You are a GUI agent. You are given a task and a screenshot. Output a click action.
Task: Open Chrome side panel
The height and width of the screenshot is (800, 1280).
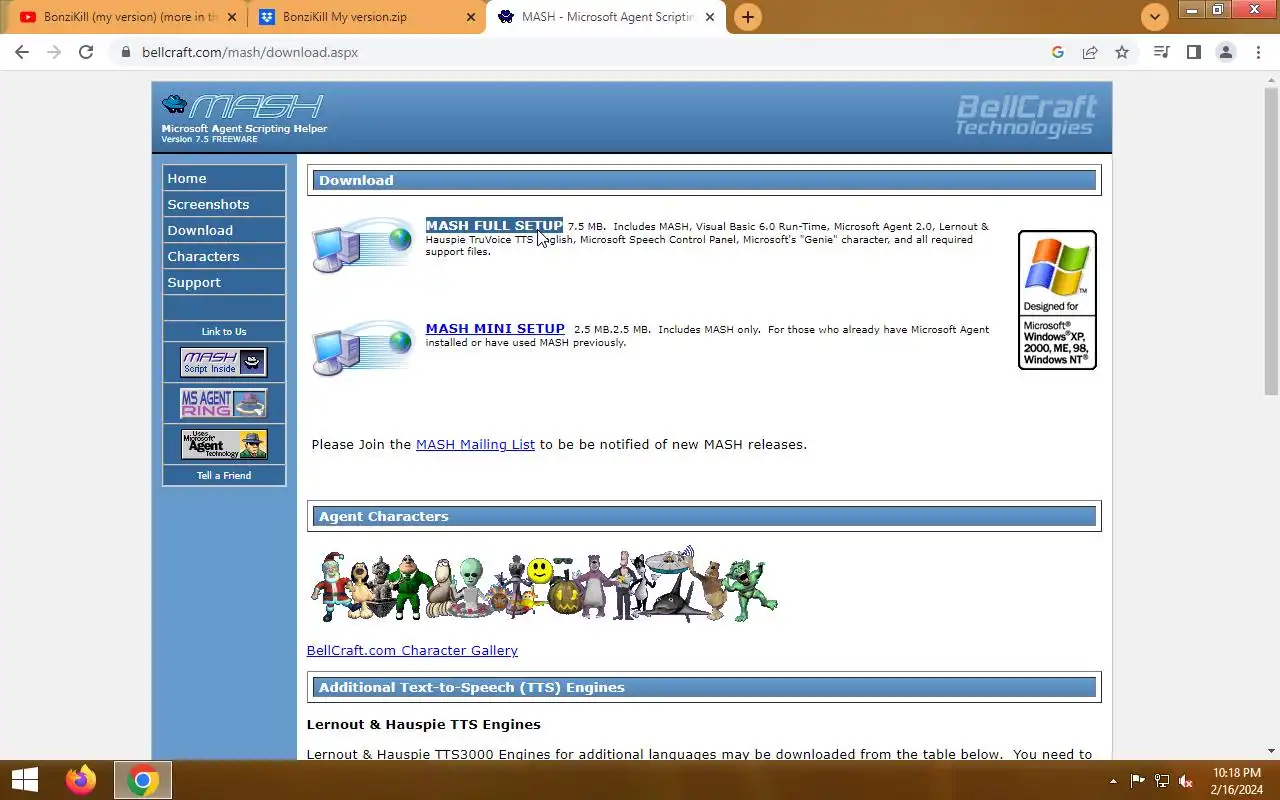[1193, 52]
